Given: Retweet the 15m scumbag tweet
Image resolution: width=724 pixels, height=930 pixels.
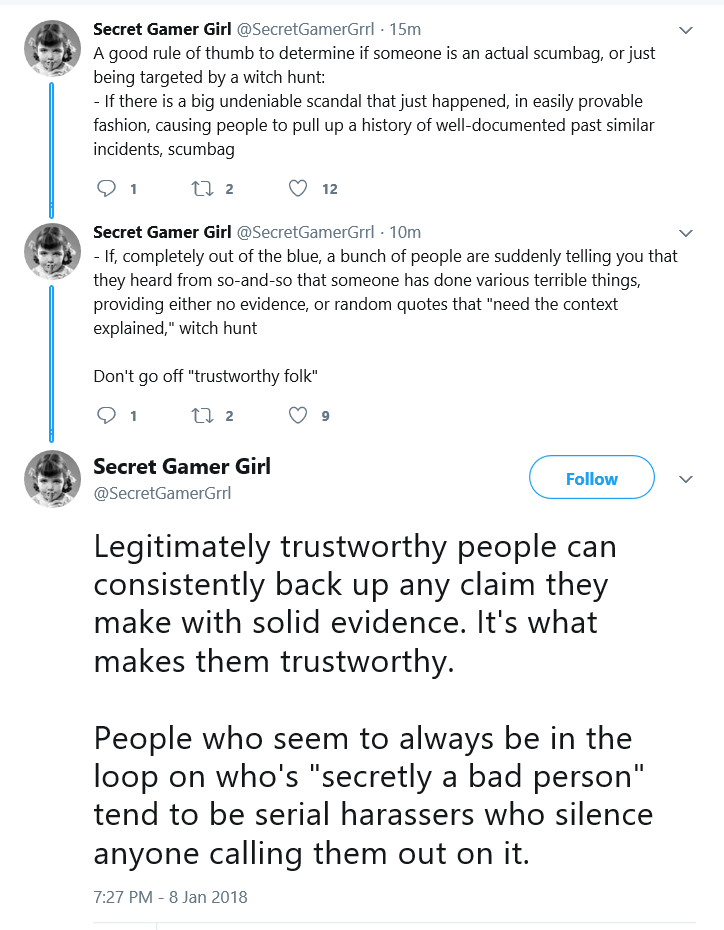Looking at the screenshot, I should click(202, 189).
